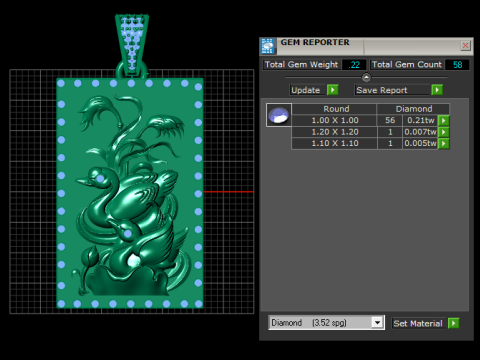480x360 pixels.
Task: Click the Total Gem Count value 58
Action: [x=457, y=65]
